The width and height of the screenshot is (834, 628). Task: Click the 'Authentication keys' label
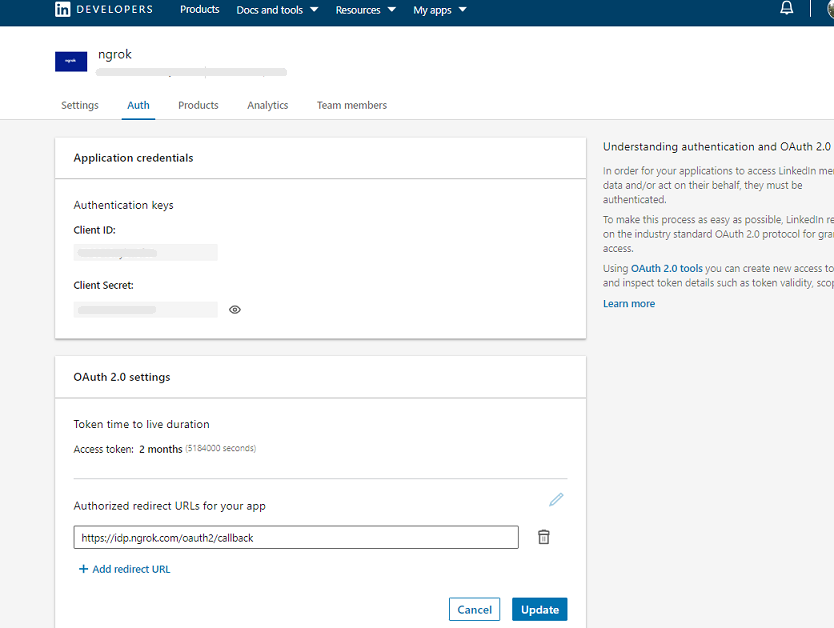coord(123,205)
